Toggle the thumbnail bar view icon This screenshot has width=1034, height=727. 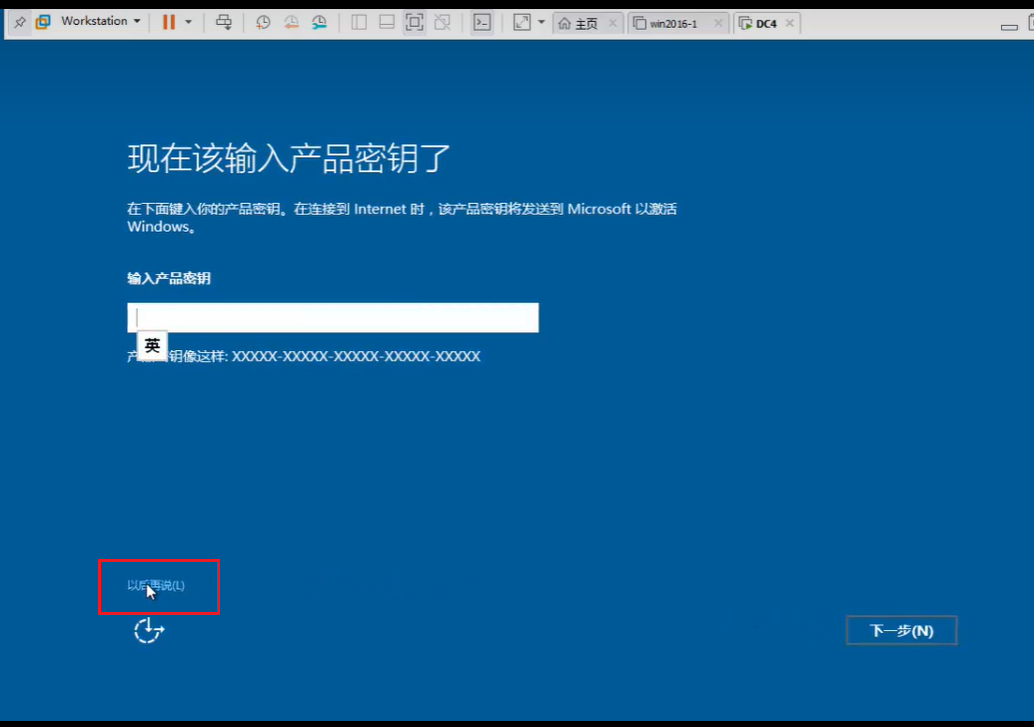386,22
